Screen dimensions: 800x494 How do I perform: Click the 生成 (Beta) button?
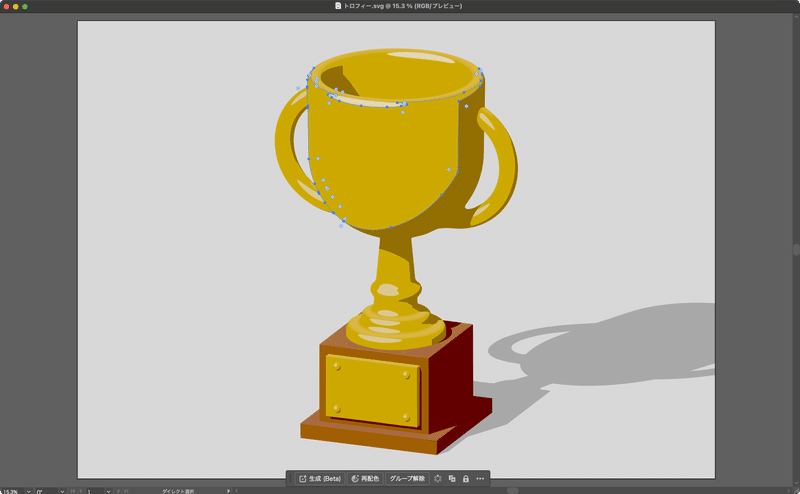320,479
